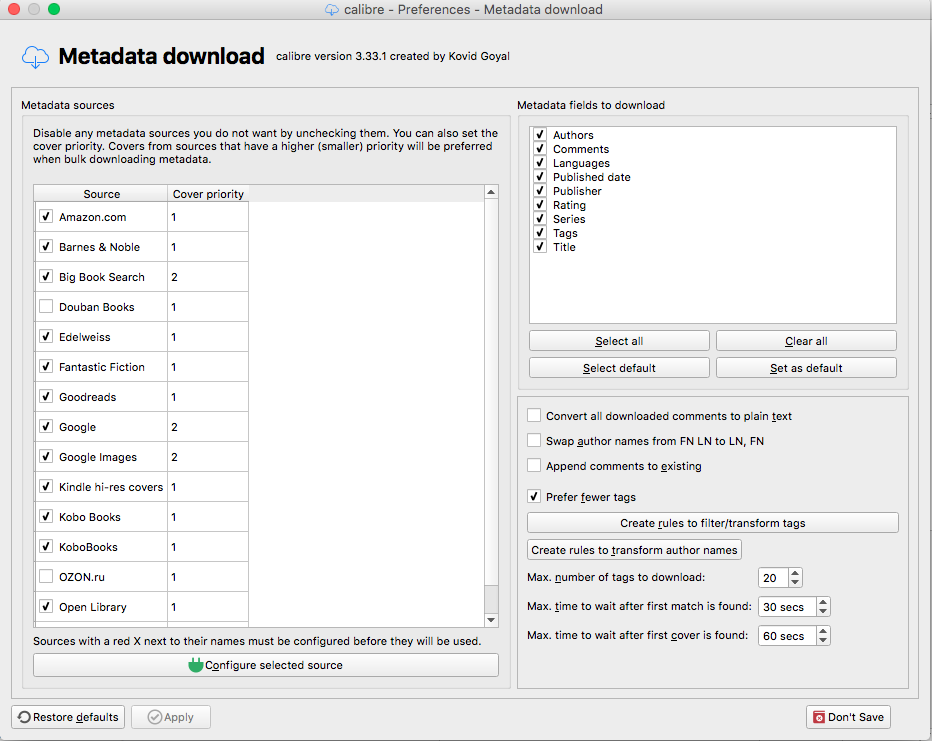Toggle the KoboBooks source checkbox
This screenshot has width=932, height=741.
tap(46, 546)
